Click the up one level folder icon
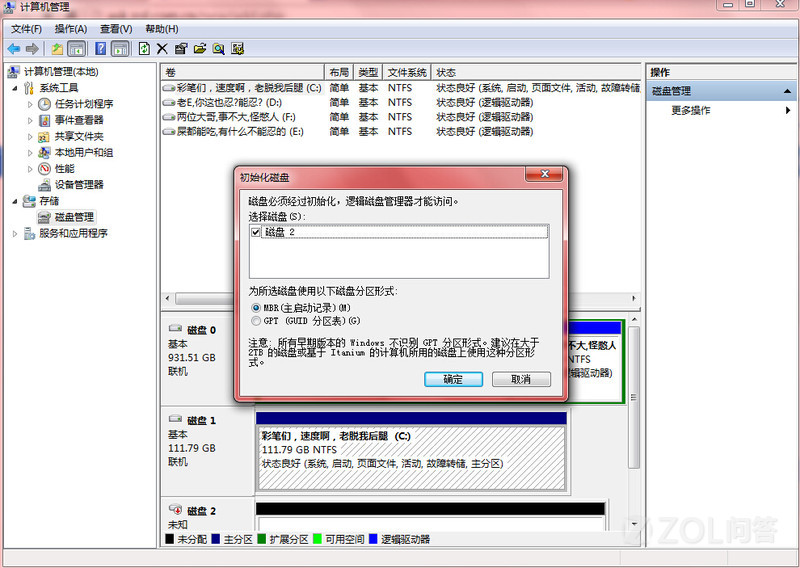This screenshot has width=800, height=568. pos(57,48)
